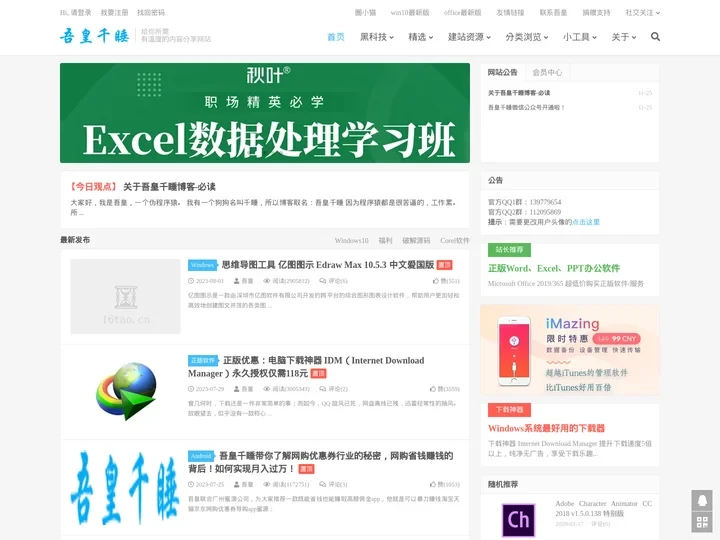This screenshot has height=540, width=720.
Task: Like the 网购优惠券 post with thumbs-up icon
Action: [444, 484]
